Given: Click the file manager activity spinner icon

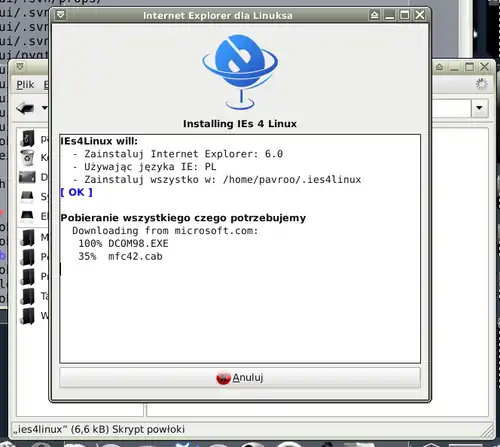Looking at the screenshot, I should [x=481, y=84].
